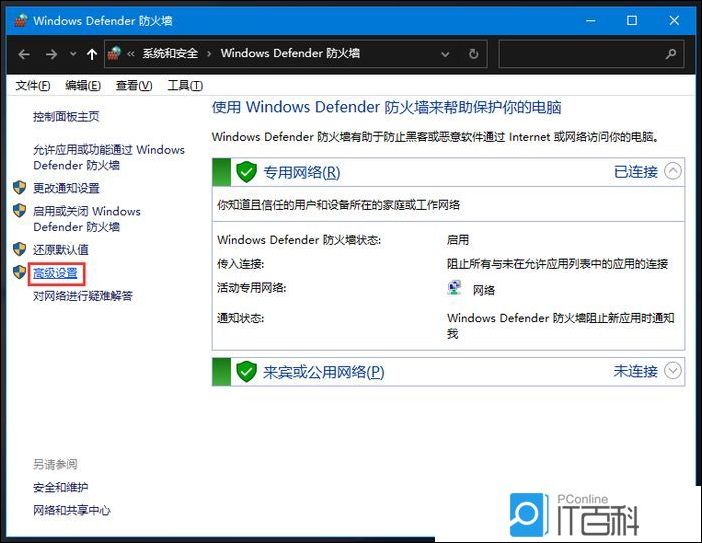Click the search magnifier icon

(670, 54)
